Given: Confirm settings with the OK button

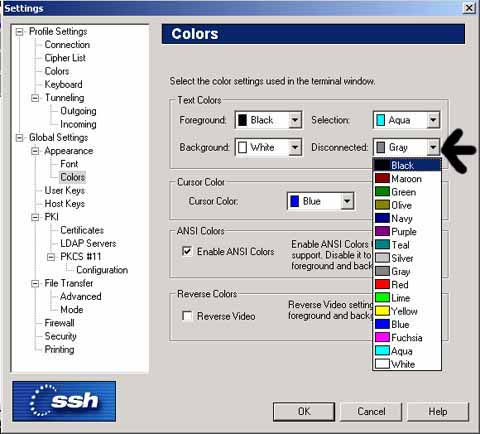Looking at the screenshot, I should pos(304,412).
